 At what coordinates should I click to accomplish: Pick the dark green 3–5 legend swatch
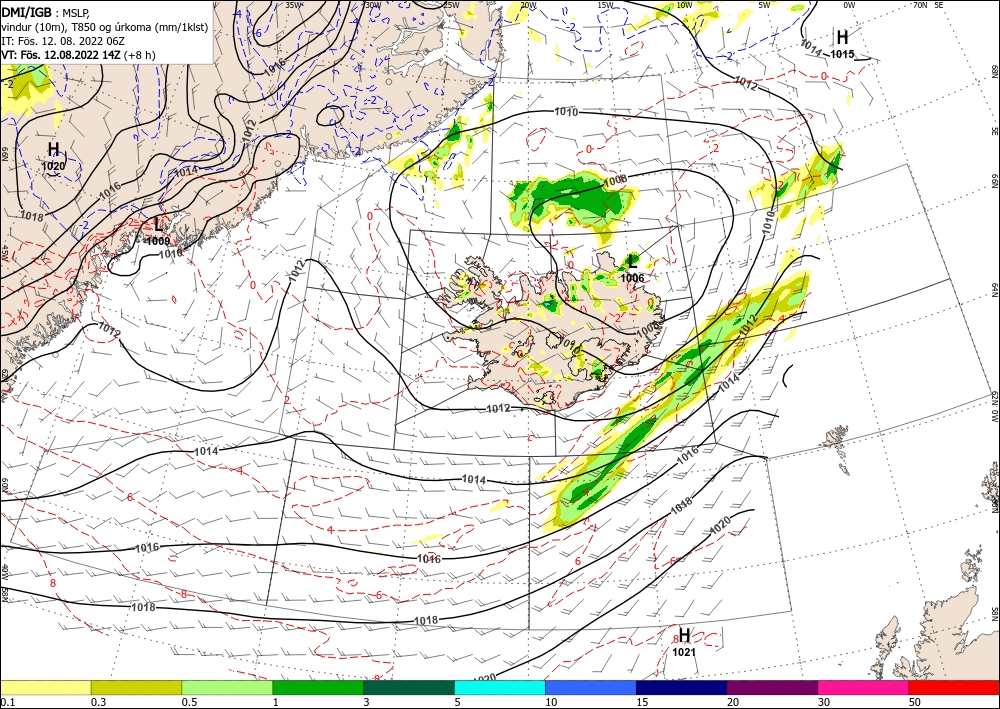click(x=409, y=687)
